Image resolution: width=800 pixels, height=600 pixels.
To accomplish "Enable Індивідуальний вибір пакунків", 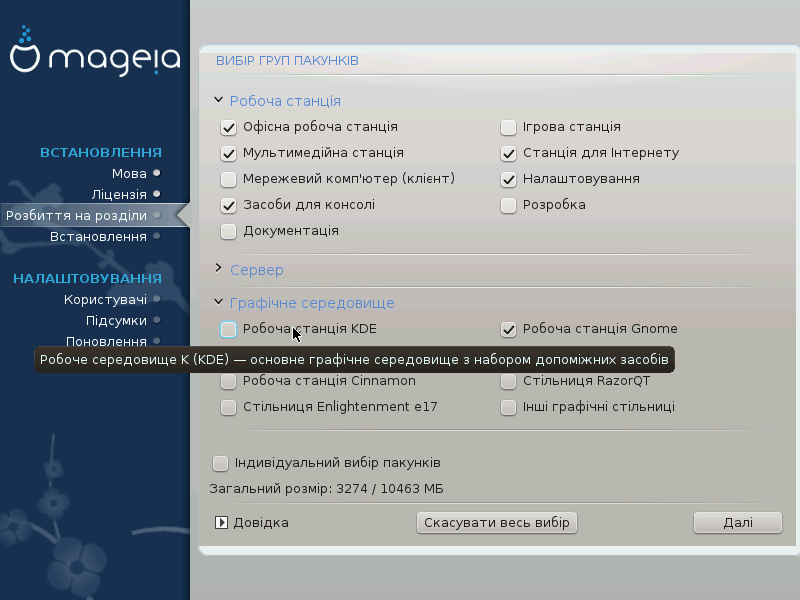I will tap(220, 463).
